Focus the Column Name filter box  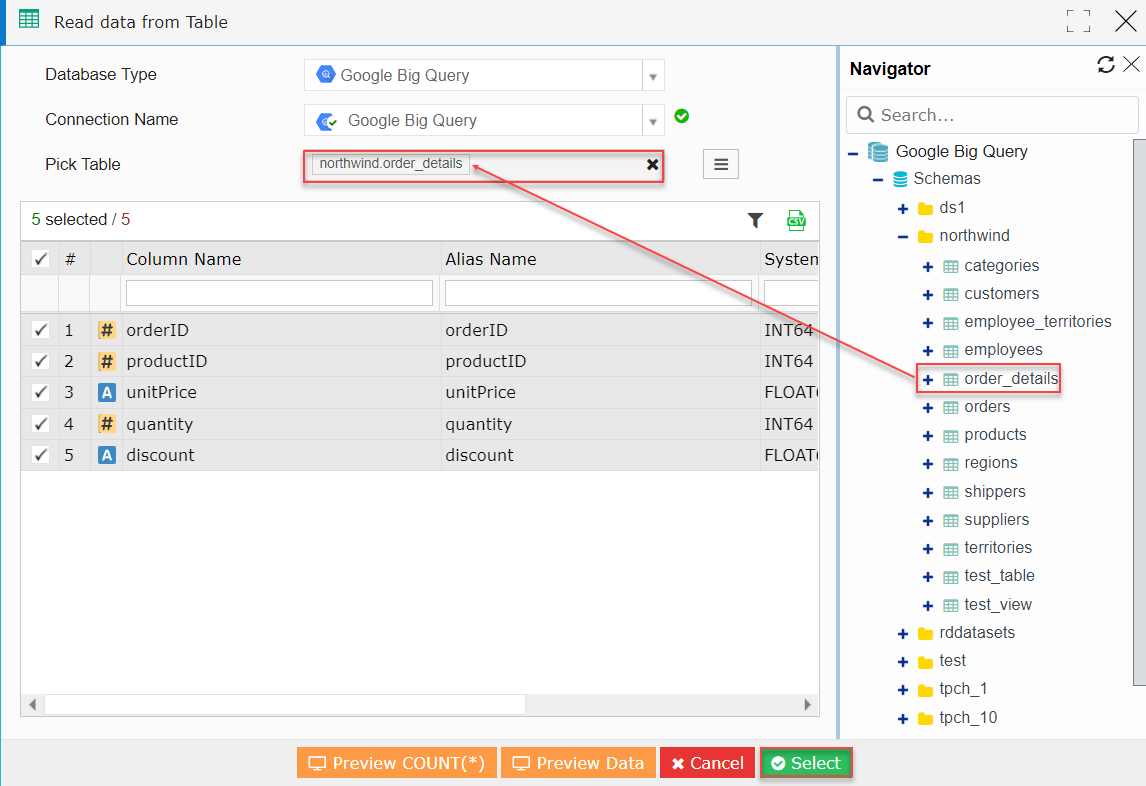coord(279,293)
